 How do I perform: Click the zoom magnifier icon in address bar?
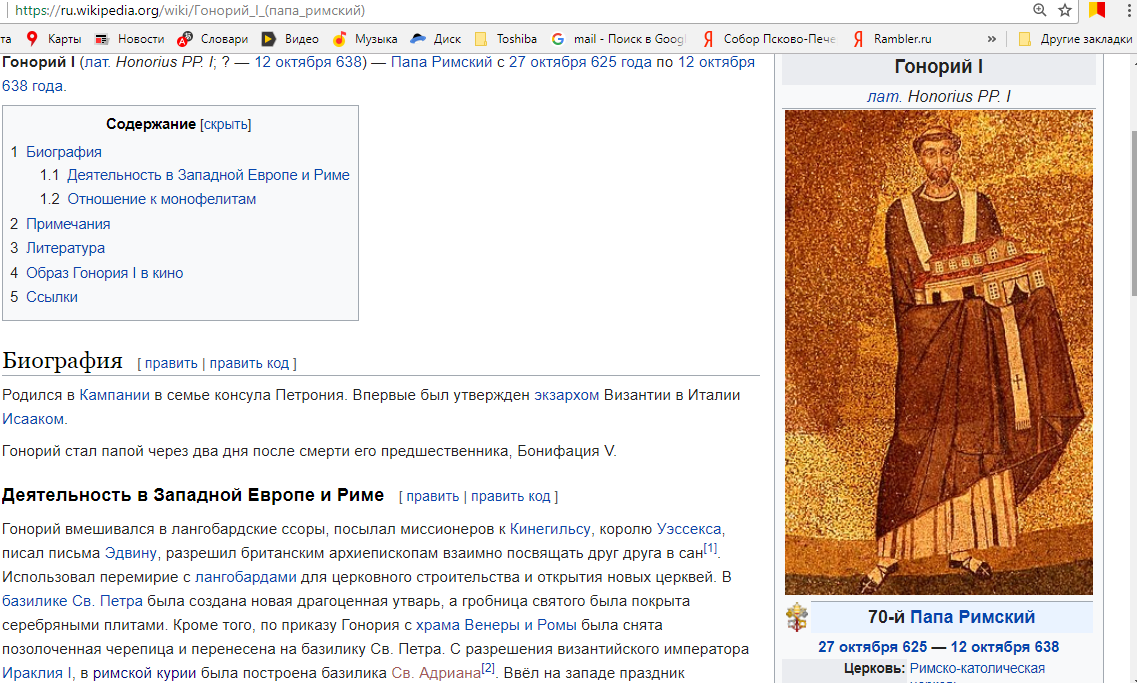coord(1039,10)
